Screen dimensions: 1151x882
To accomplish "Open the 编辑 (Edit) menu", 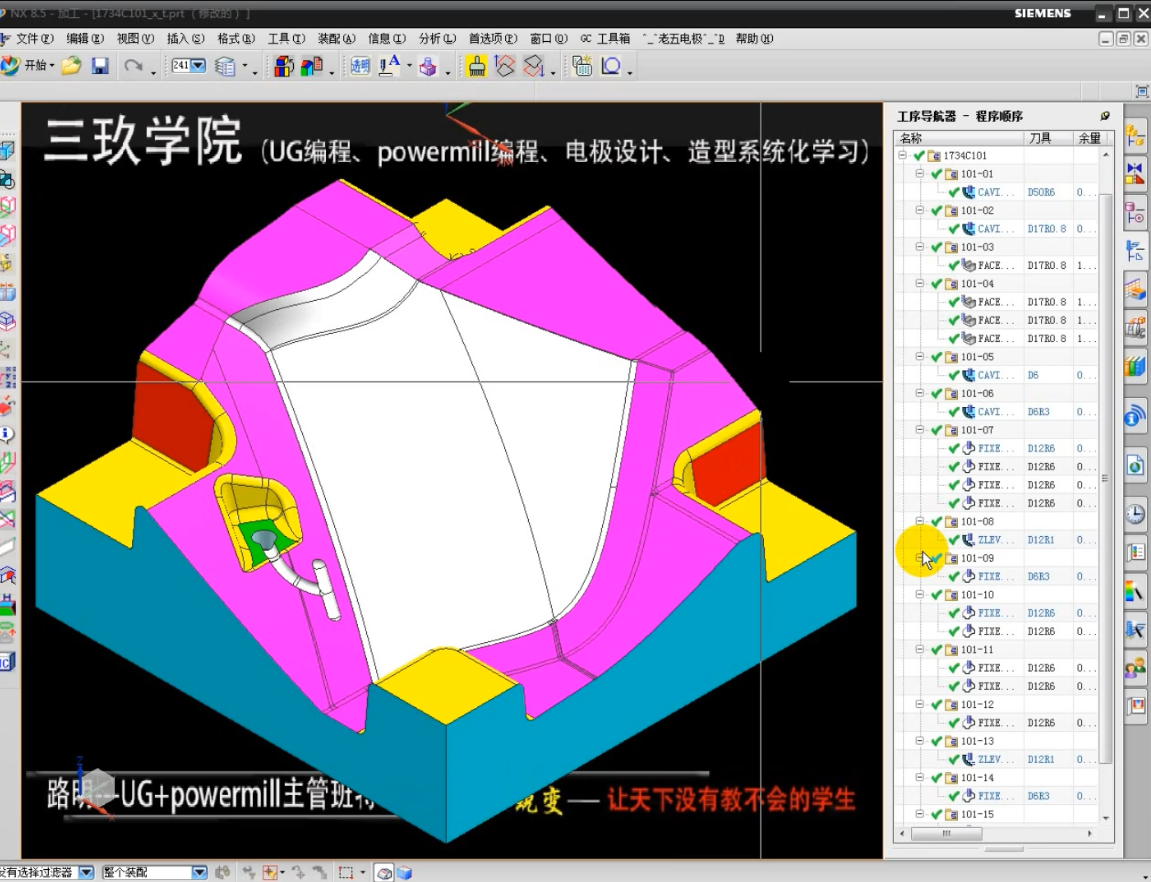I will point(85,39).
